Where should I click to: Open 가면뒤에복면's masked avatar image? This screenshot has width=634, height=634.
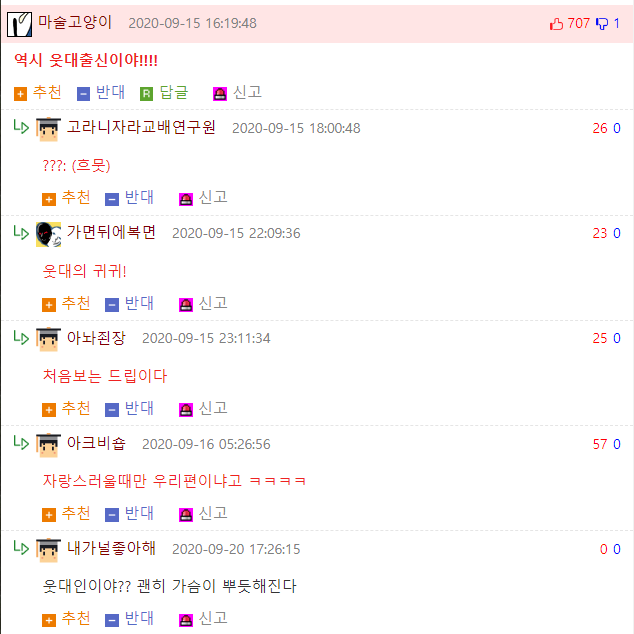[49, 234]
